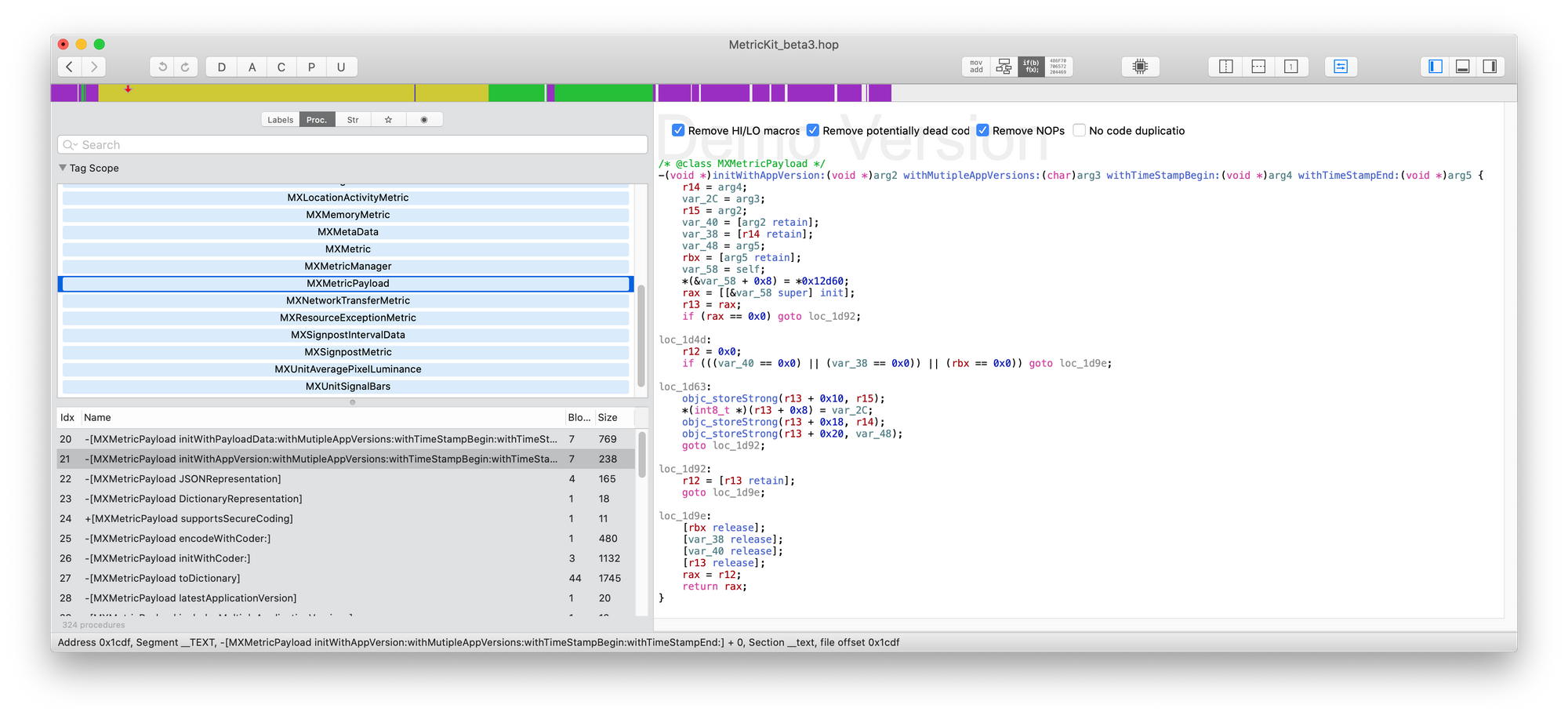1568x719 pixels.
Task: Sort procedures by Idx column
Action: coord(68,418)
